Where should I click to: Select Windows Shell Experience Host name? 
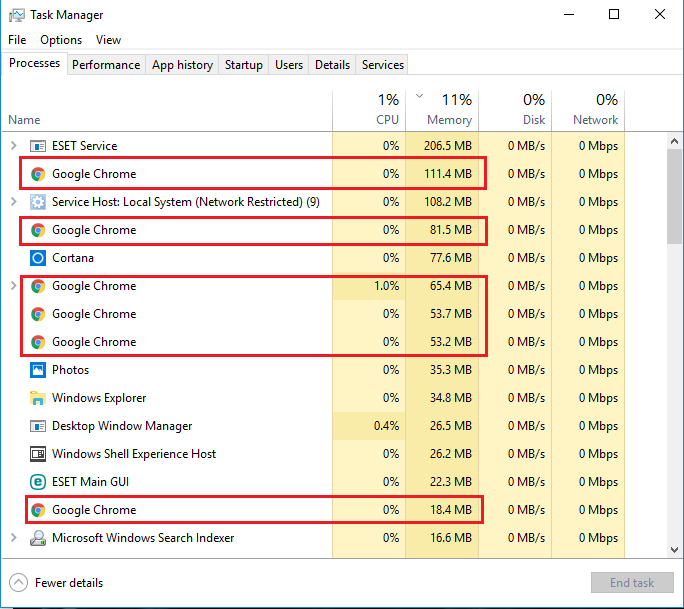(134, 454)
